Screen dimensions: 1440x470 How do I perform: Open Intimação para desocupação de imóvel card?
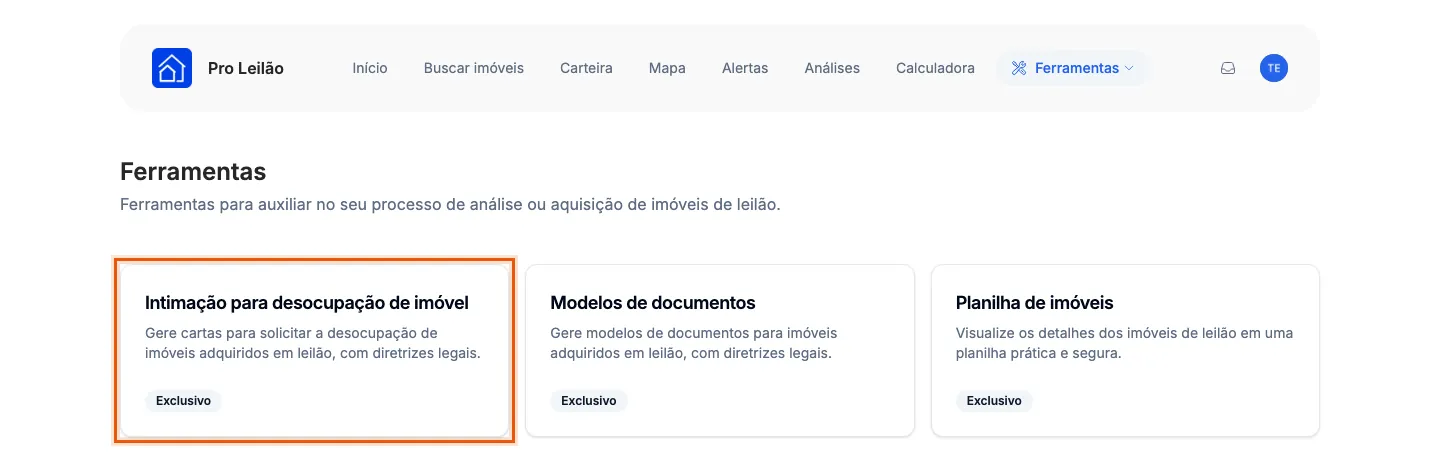[x=314, y=351]
